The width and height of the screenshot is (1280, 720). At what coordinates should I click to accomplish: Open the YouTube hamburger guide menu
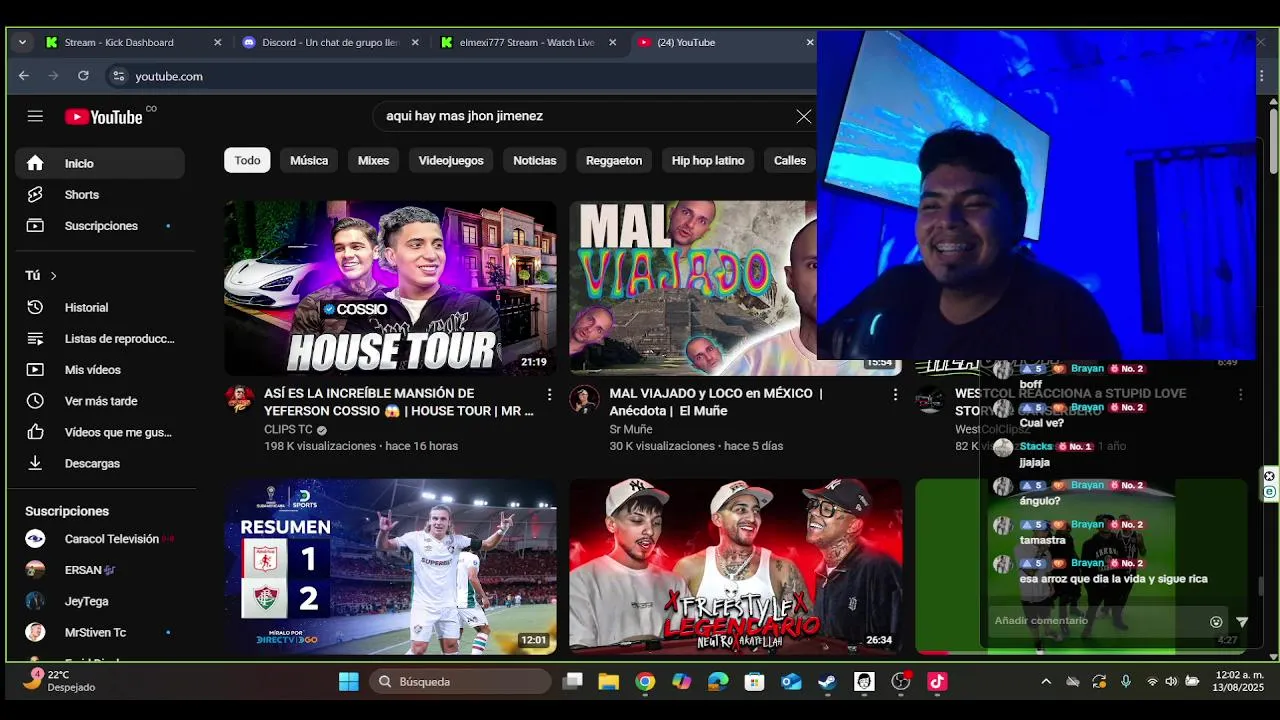coord(35,116)
